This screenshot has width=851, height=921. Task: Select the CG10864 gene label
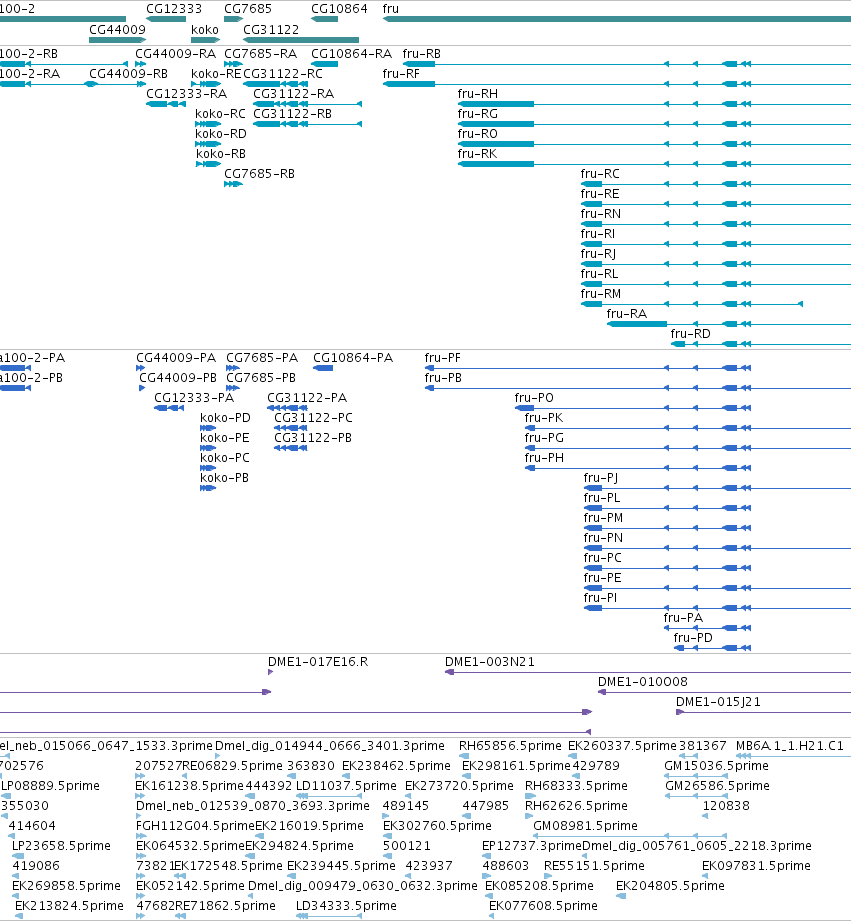tap(339, 9)
